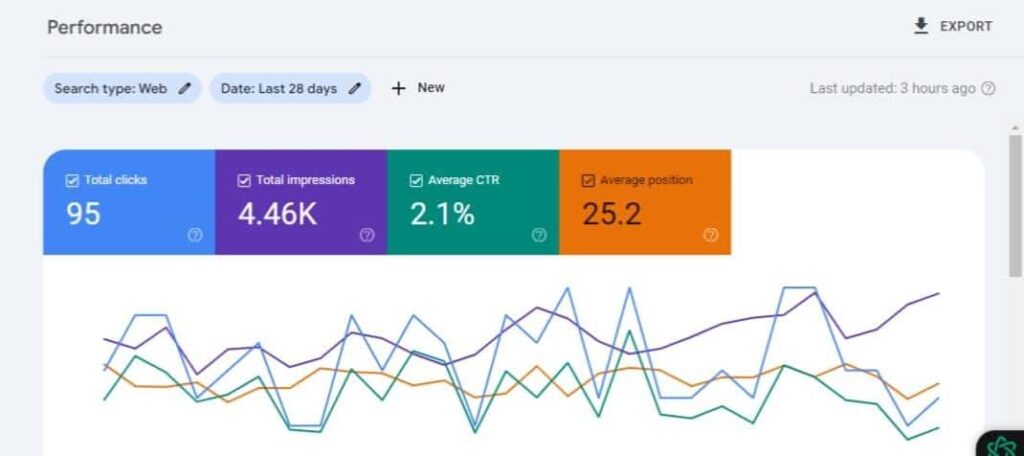The width and height of the screenshot is (1024, 456).
Task: Open help icon on Total impressions card
Action: pyautogui.click(x=367, y=235)
